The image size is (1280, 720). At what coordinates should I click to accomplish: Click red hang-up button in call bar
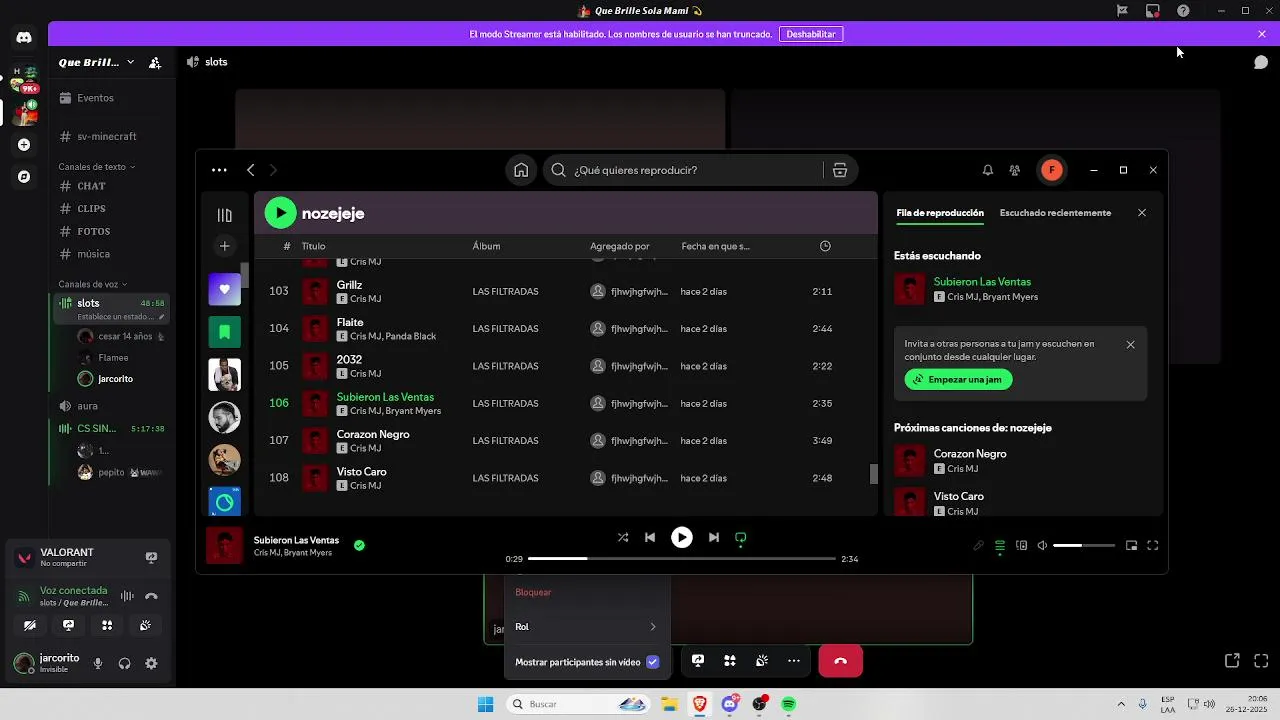[840, 661]
